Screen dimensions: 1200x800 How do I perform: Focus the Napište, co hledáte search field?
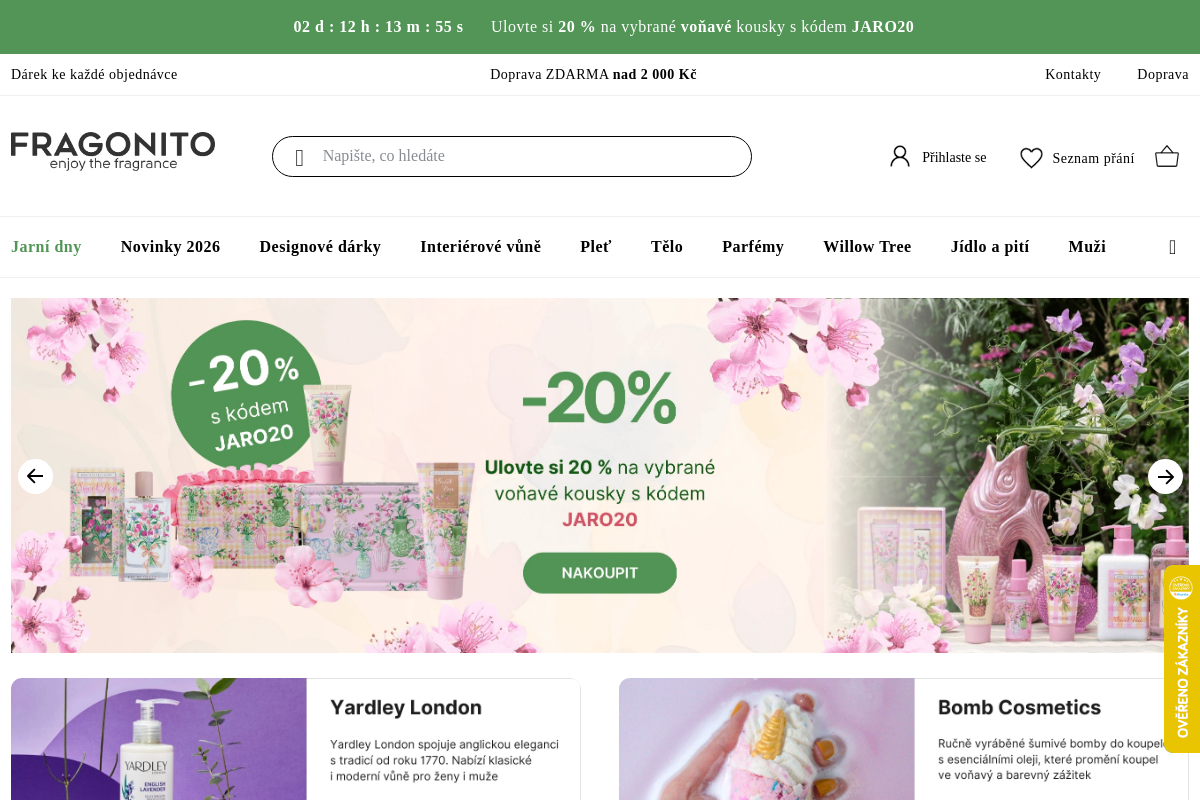512,156
